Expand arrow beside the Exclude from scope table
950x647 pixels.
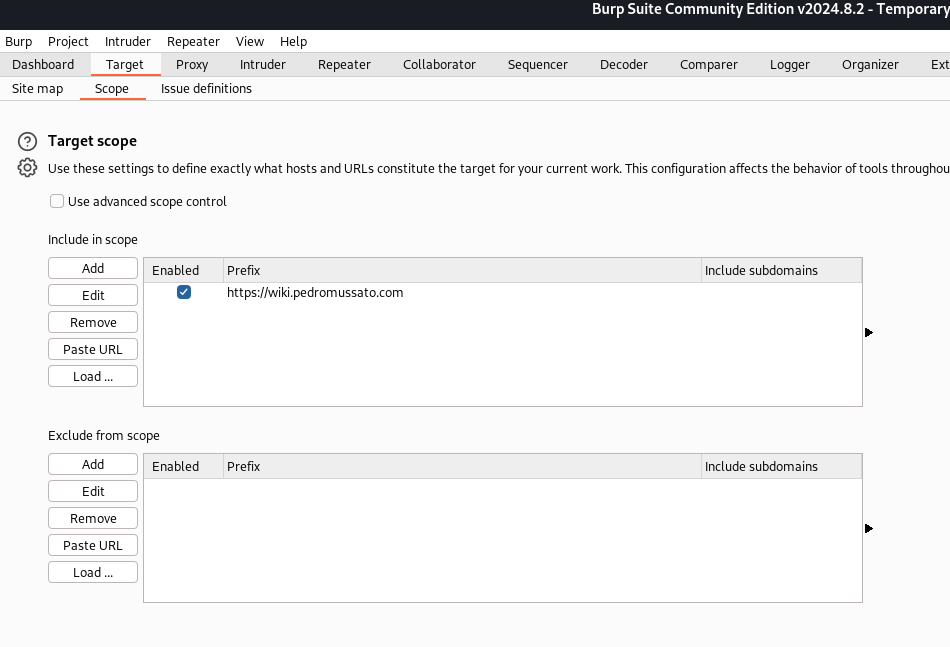[868, 528]
